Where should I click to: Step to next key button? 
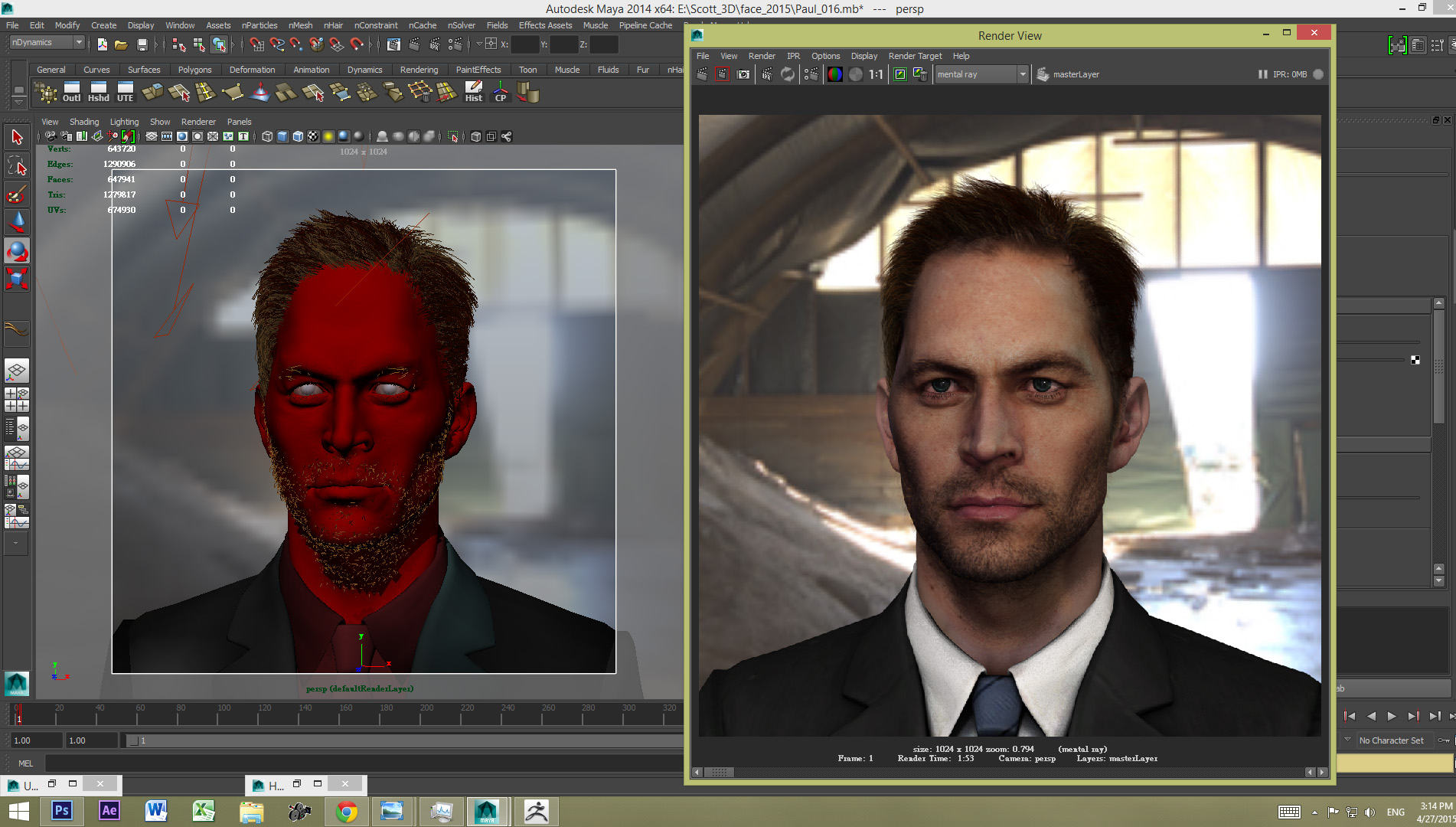click(1413, 716)
